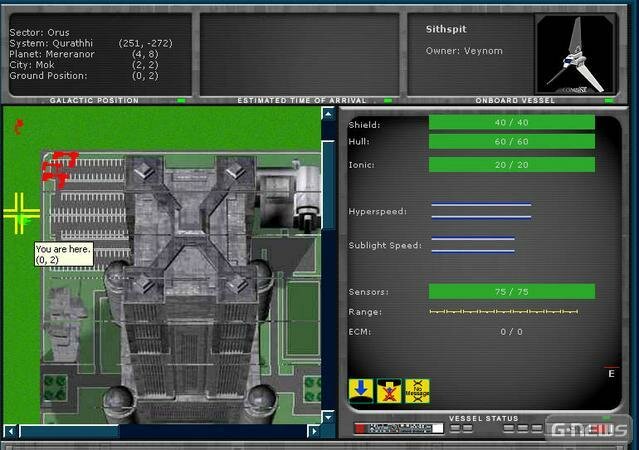
Task: Click the yellow crosshair position marker
Action: pos(19,210)
